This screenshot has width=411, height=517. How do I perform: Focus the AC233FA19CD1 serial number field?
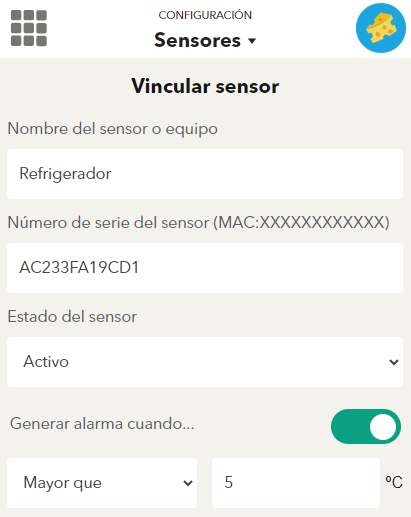[205, 268]
